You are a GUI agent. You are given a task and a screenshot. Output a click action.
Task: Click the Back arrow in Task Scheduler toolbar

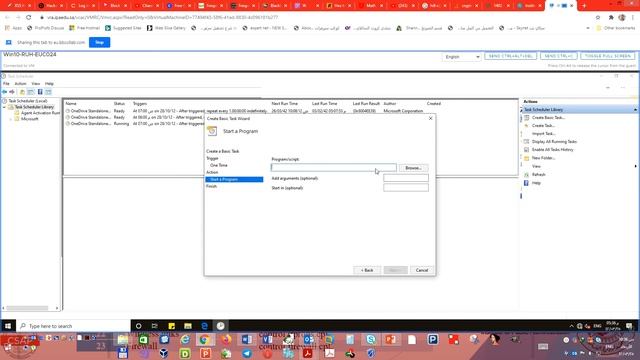tap(4, 92)
